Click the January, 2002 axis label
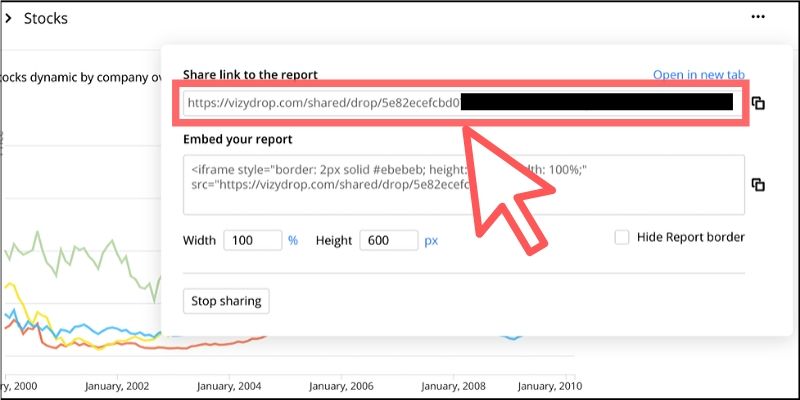The width and height of the screenshot is (800, 400). (116, 386)
